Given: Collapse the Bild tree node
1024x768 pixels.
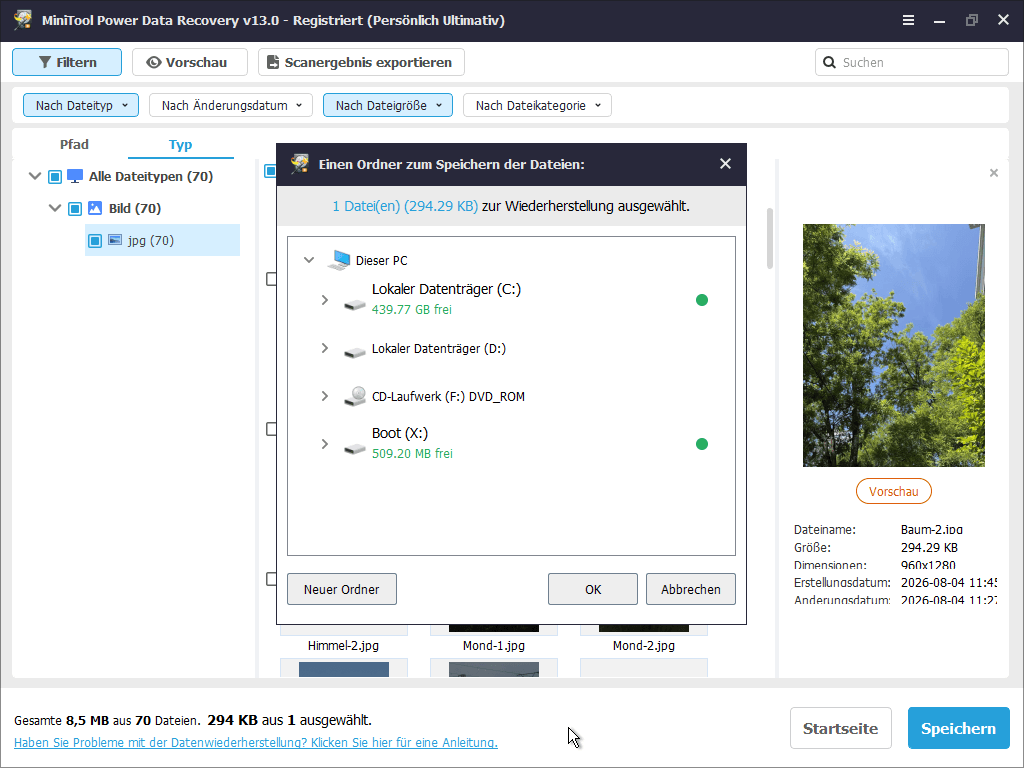Looking at the screenshot, I should [55, 208].
